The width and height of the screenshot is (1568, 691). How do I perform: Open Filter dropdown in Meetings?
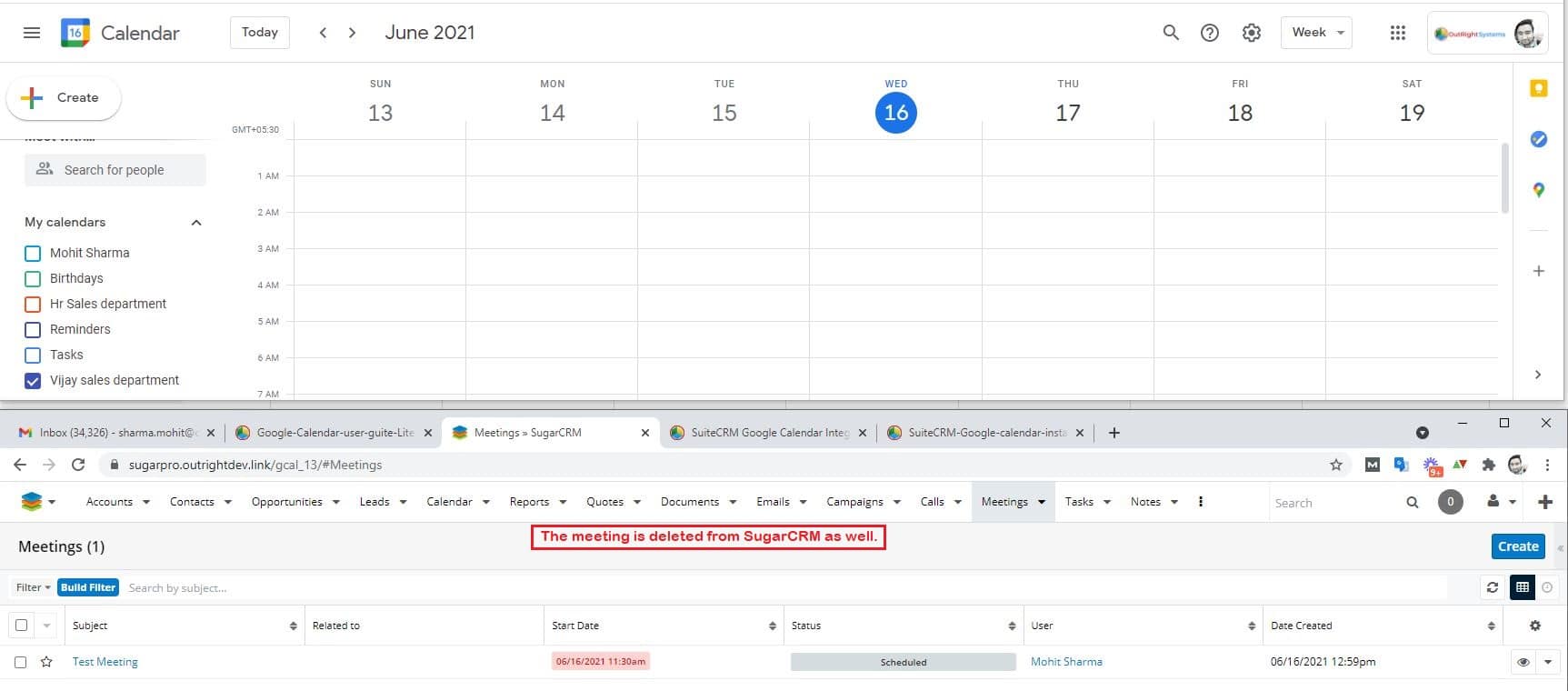(x=34, y=587)
